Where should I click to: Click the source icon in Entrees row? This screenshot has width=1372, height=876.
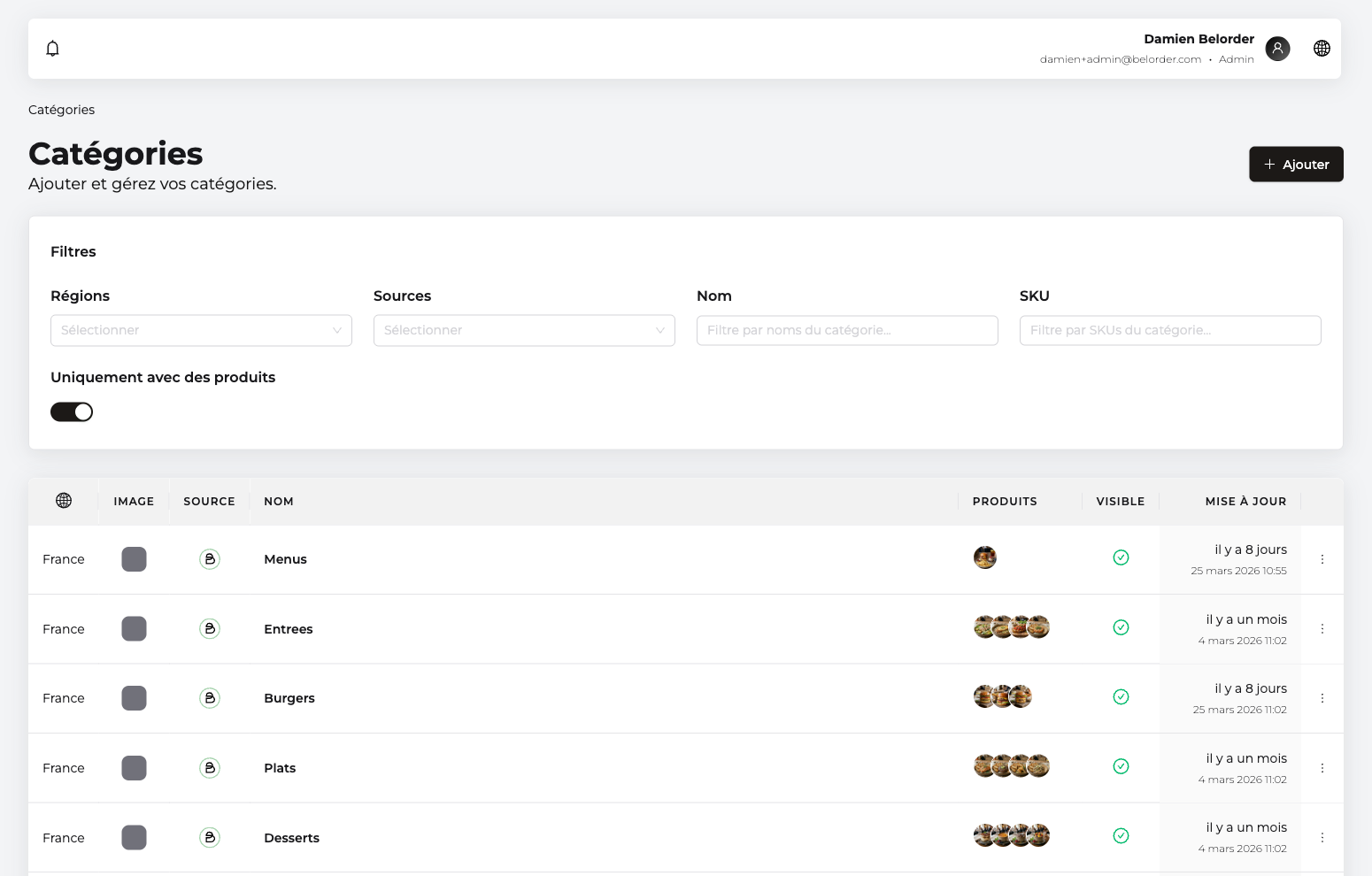210,629
